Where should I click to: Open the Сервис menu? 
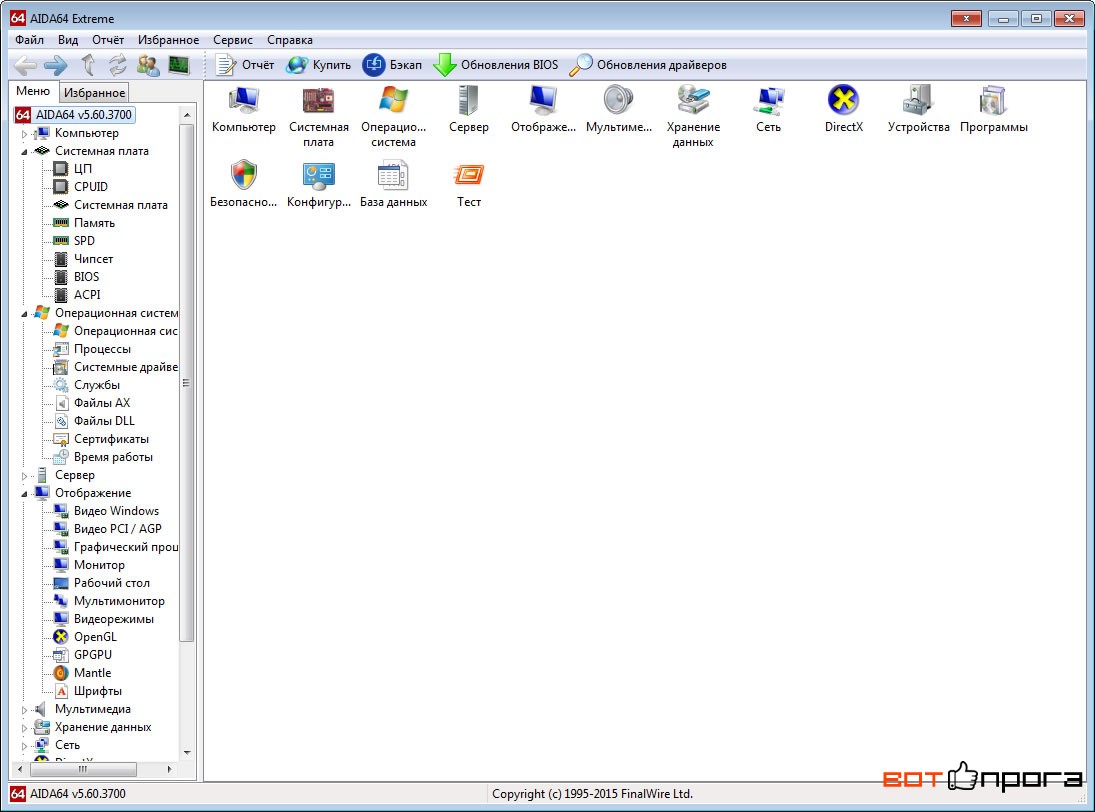coord(233,40)
